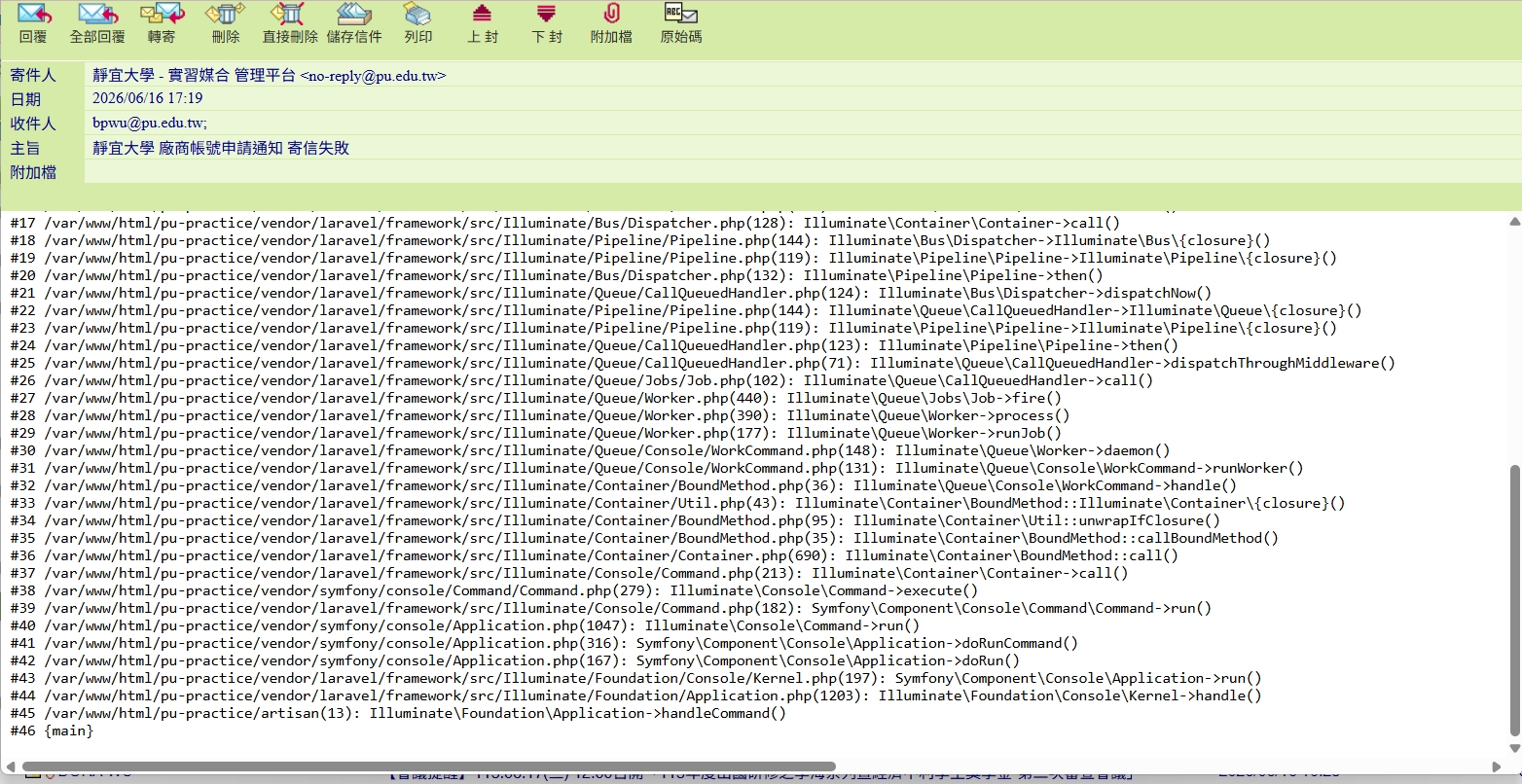Click stack trace line #33 Container/Util.php(43)
Viewport: 1522px width, 784px height.
[678, 503]
